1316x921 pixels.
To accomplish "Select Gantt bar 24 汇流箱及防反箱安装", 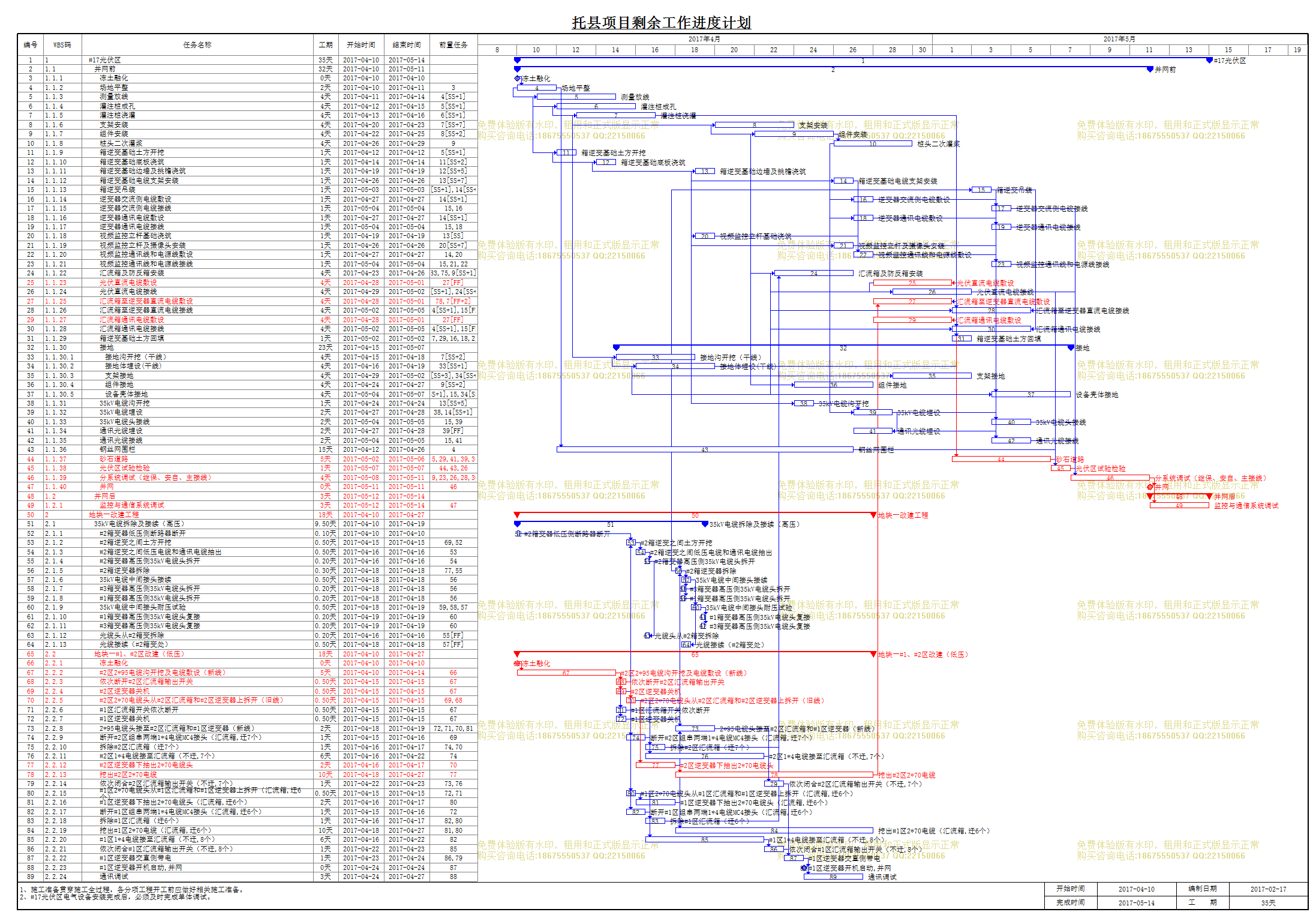I will pos(814,273).
